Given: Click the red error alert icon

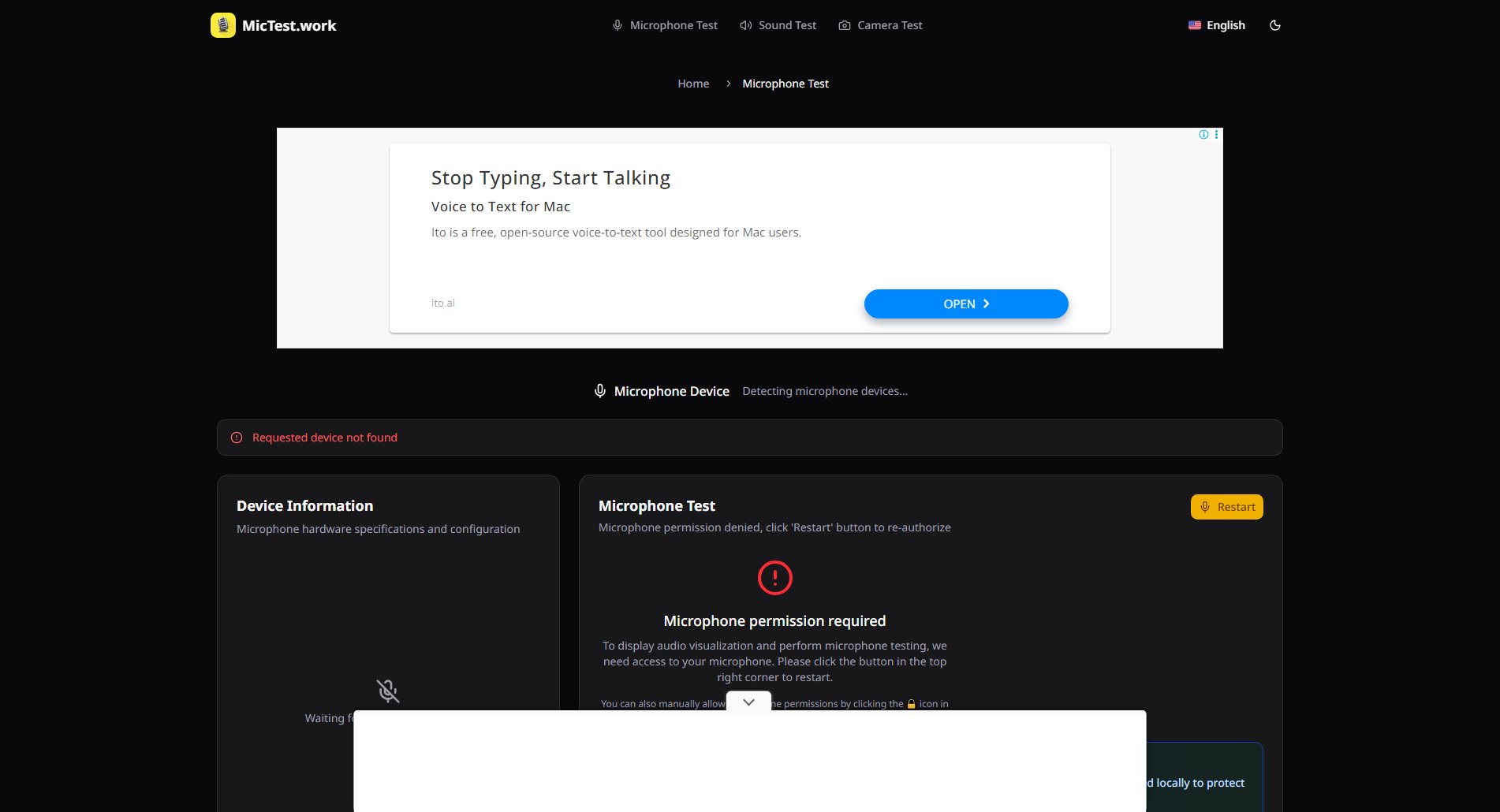Looking at the screenshot, I should pos(237,438).
